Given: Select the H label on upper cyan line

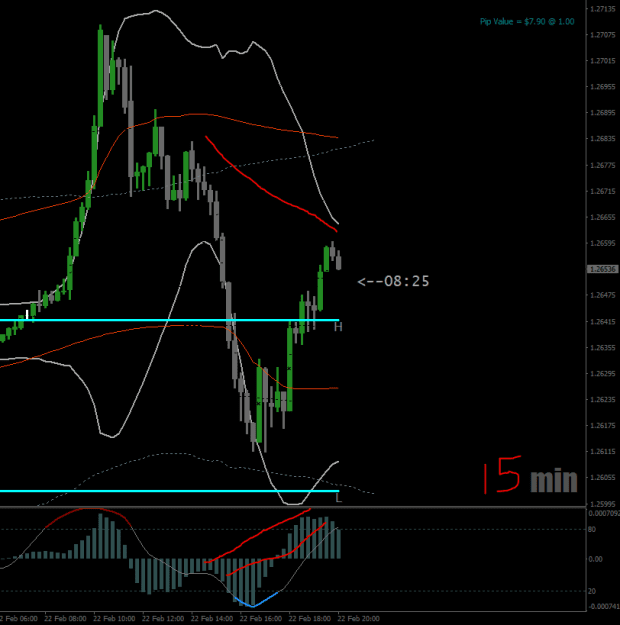Looking at the screenshot, I should [338, 327].
